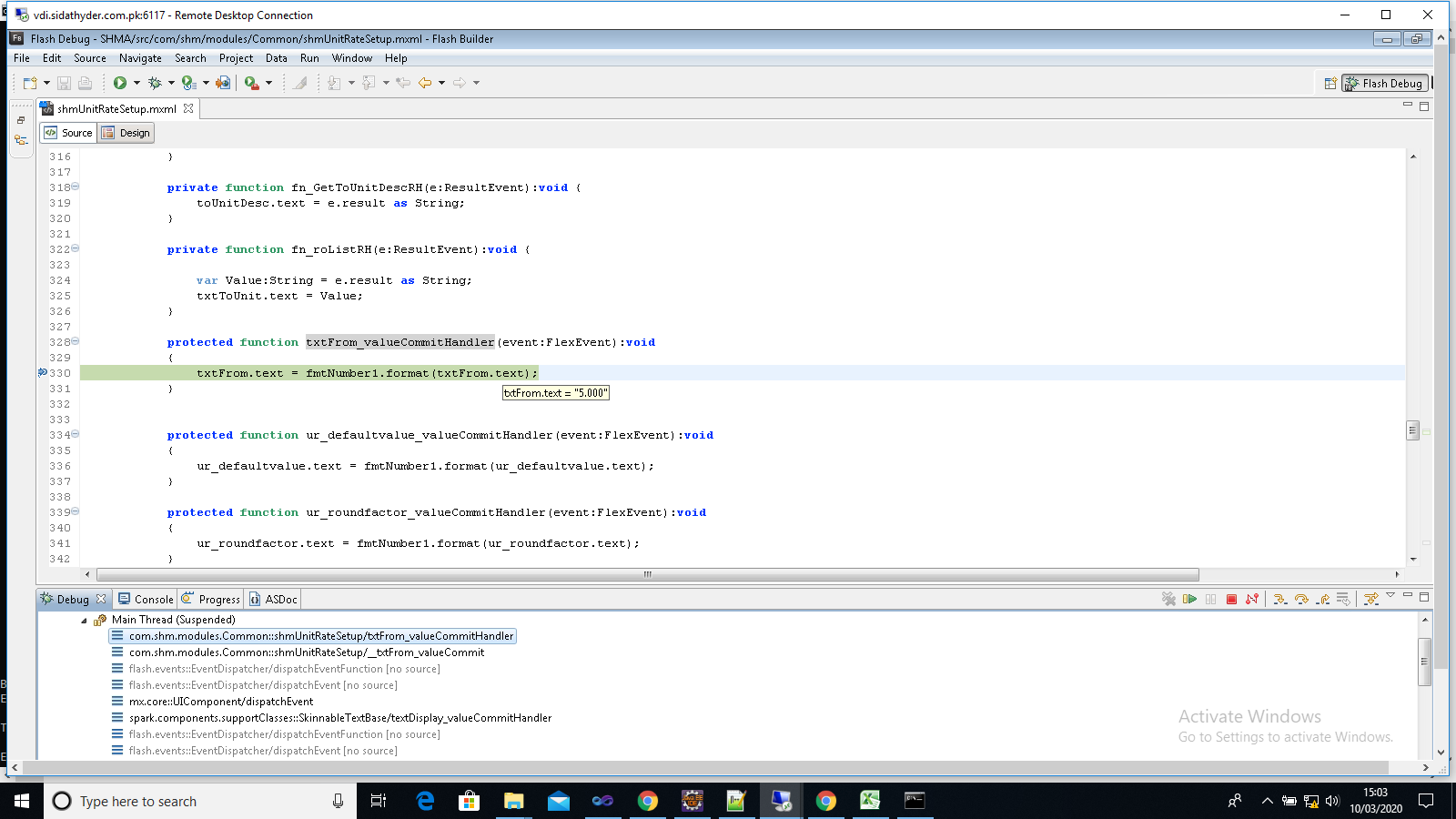Click the Step Over icon
This screenshot has width=1456, height=819.
pyautogui.click(x=1301, y=599)
